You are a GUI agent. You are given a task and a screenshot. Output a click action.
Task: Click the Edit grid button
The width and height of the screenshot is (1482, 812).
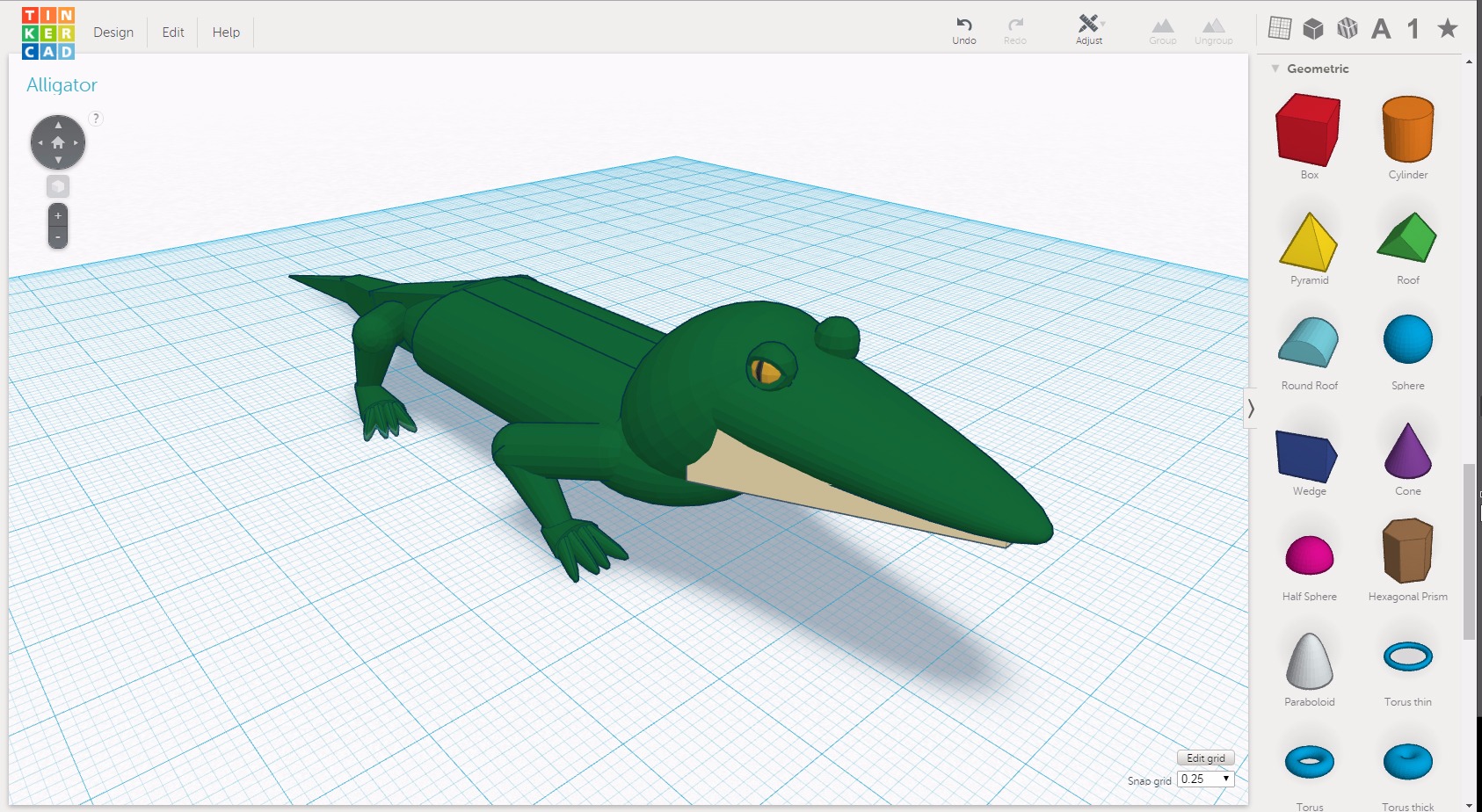coord(1206,758)
